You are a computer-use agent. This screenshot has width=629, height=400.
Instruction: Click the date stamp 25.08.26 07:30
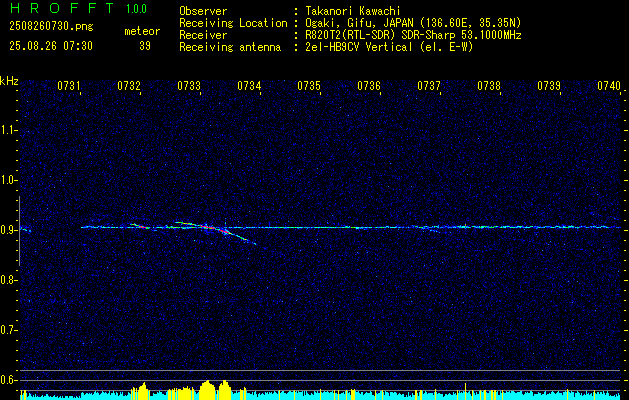pos(51,46)
